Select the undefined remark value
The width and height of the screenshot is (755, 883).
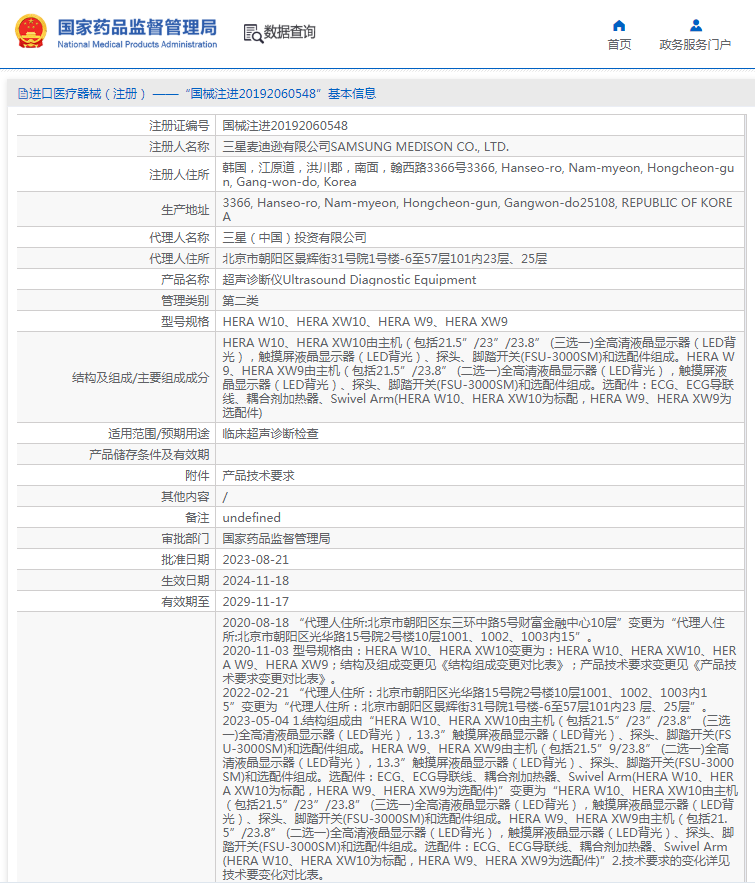pos(251,518)
